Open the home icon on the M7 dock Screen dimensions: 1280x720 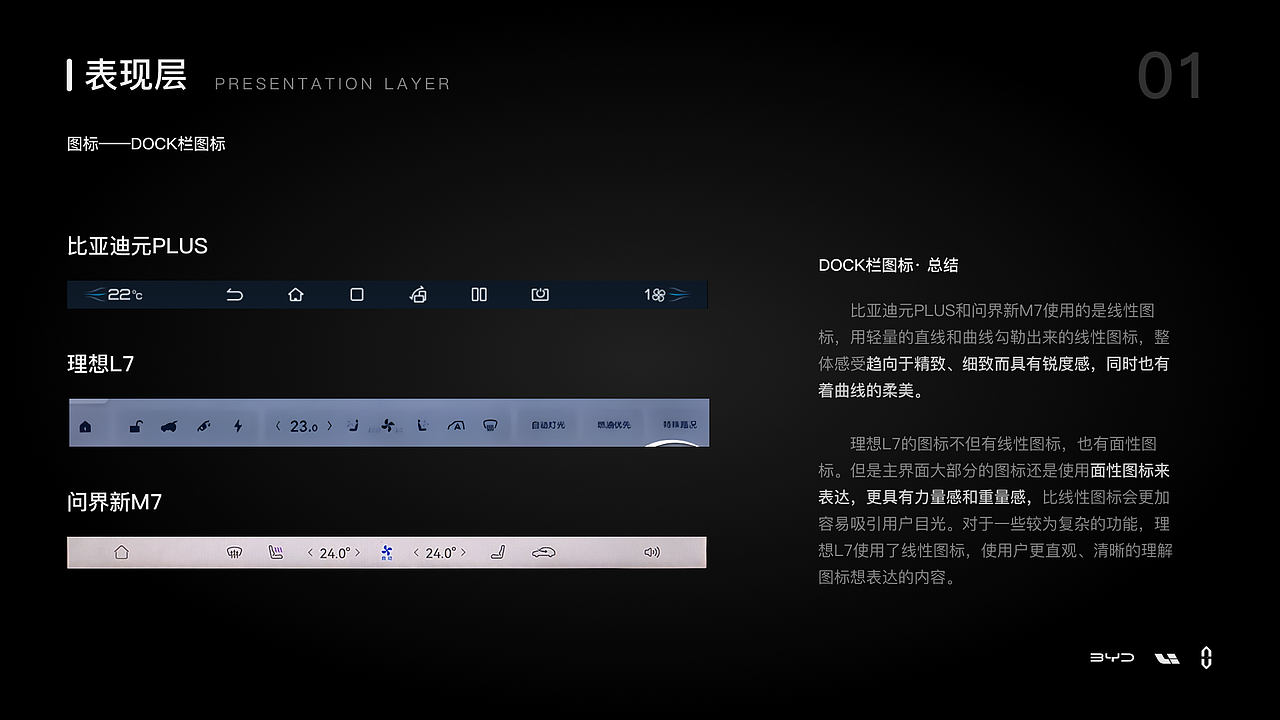[x=120, y=551]
